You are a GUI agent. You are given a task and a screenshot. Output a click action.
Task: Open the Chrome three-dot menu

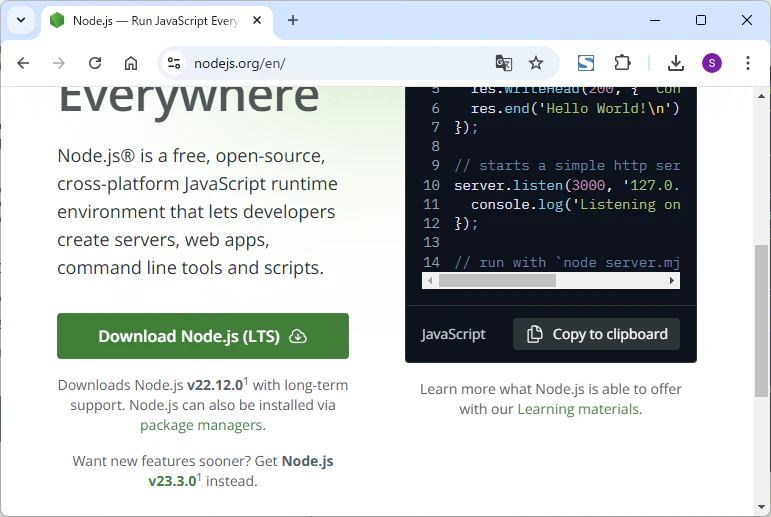pos(748,63)
